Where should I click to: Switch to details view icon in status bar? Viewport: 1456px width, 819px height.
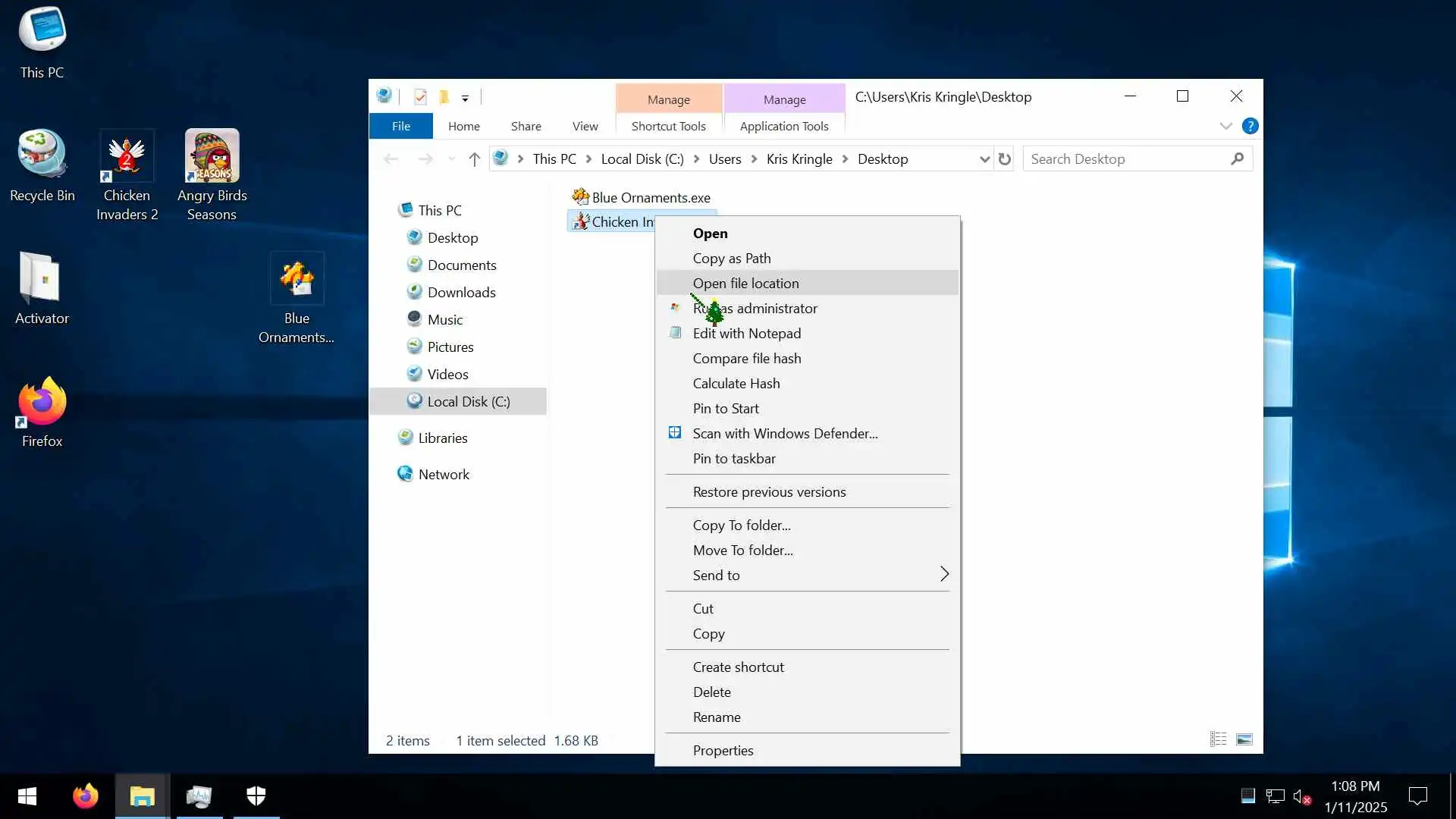pyautogui.click(x=1219, y=739)
